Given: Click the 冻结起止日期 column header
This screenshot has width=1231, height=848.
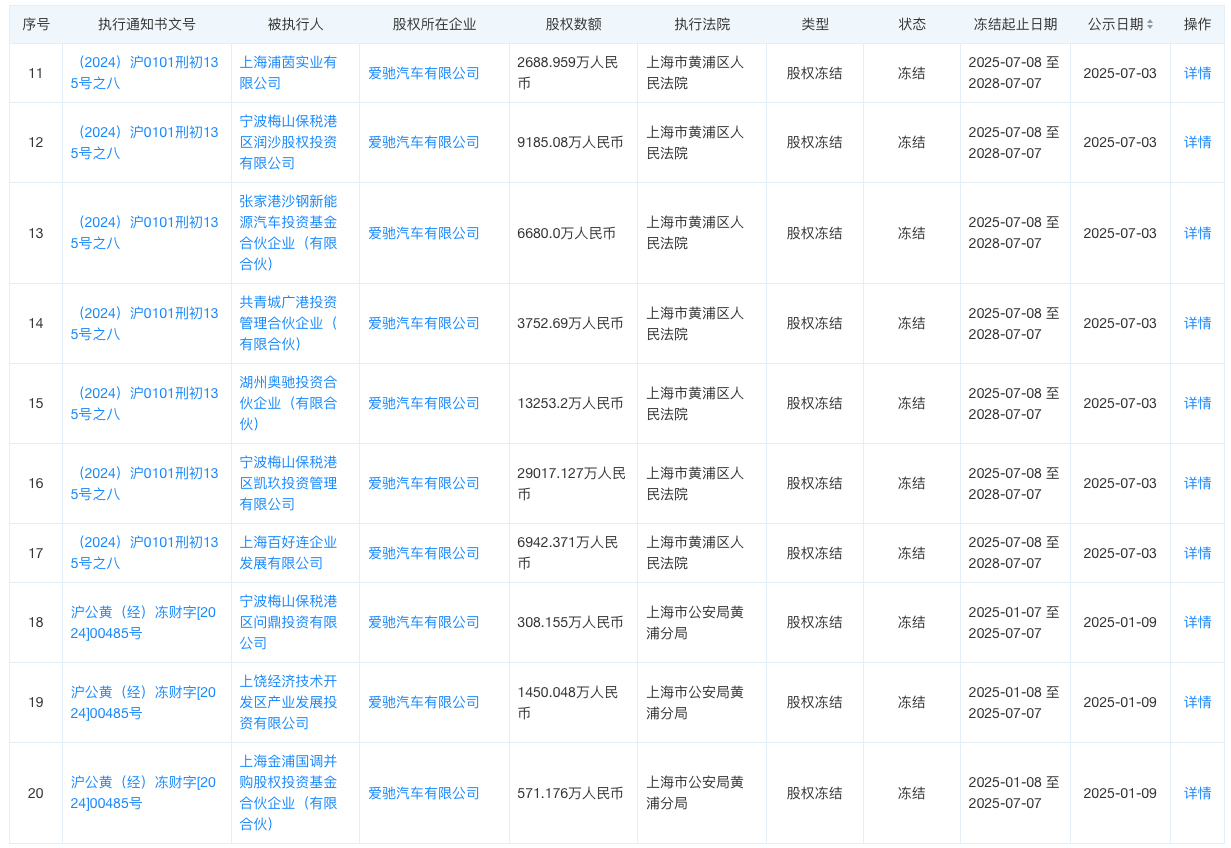Looking at the screenshot, I should point(1015,24).
